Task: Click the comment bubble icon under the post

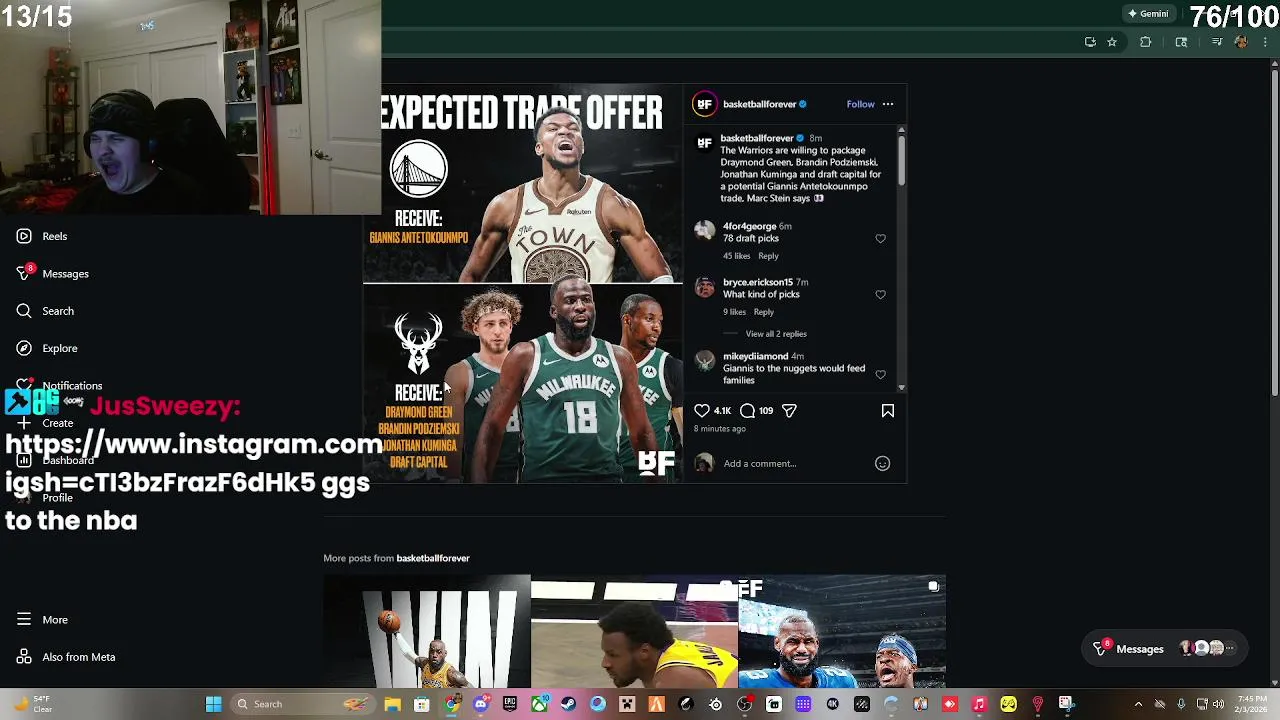Action: pyautogui.click(x=747, y=410)
